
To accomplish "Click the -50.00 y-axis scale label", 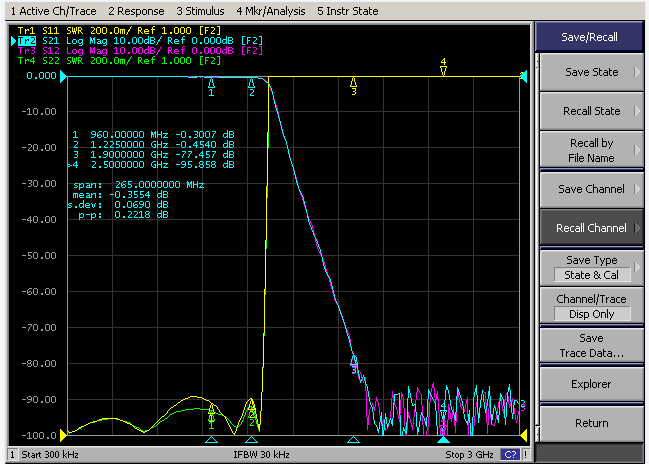I will (x=39, y=255).
